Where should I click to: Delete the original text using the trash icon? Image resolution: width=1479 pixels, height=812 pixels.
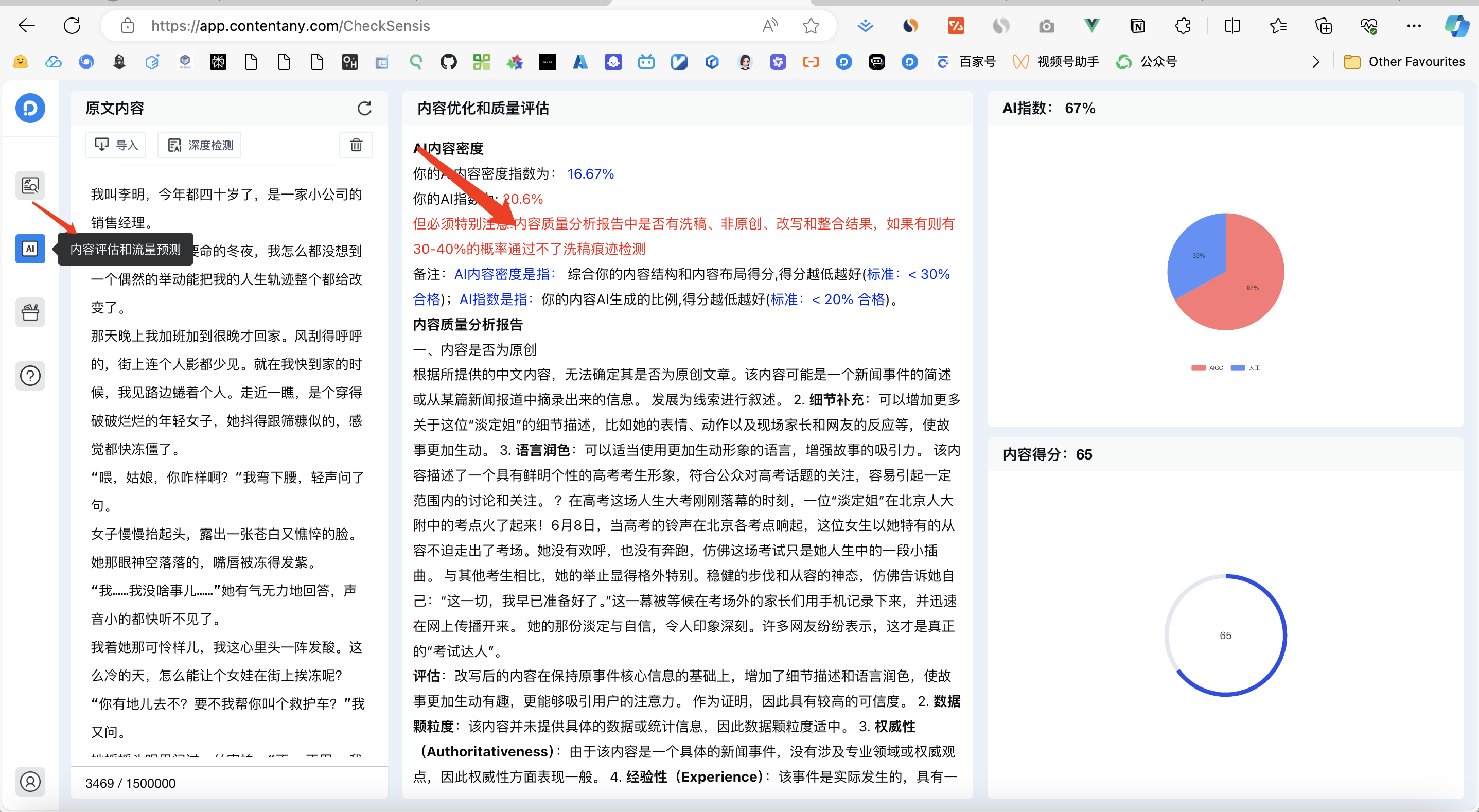click(x=356, y=145)
